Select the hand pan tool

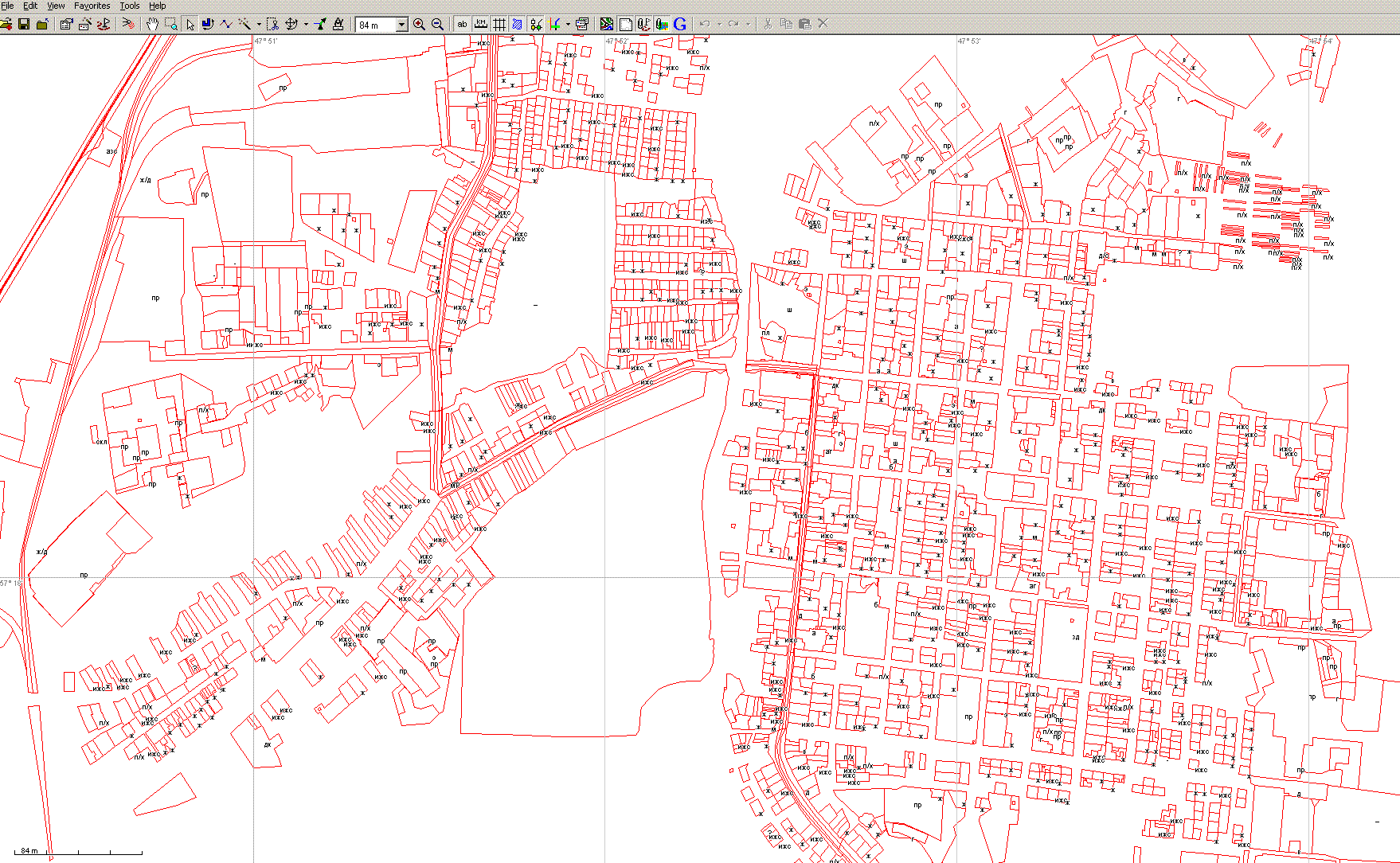tap(152, 24)
